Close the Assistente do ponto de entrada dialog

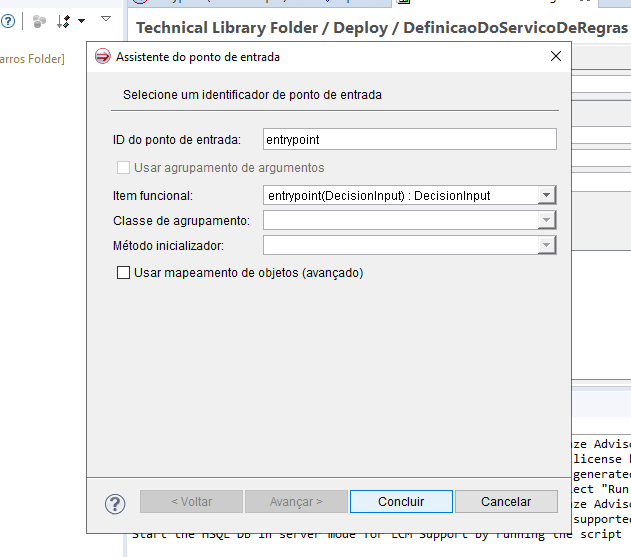pyautogui.click(x=556, y=56)
